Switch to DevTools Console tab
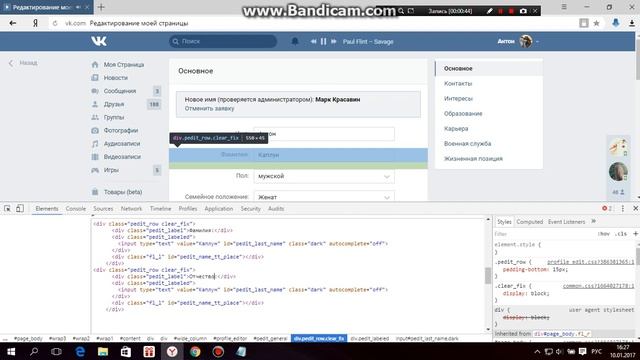This screenshot has width=640, height=360. [x=76, y=209]
